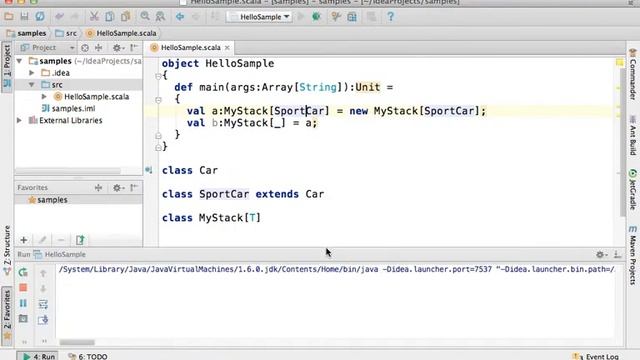Screen dimensions: 640x360
Task: Click the Open folder toolbar icon
Action: [9, 17]
